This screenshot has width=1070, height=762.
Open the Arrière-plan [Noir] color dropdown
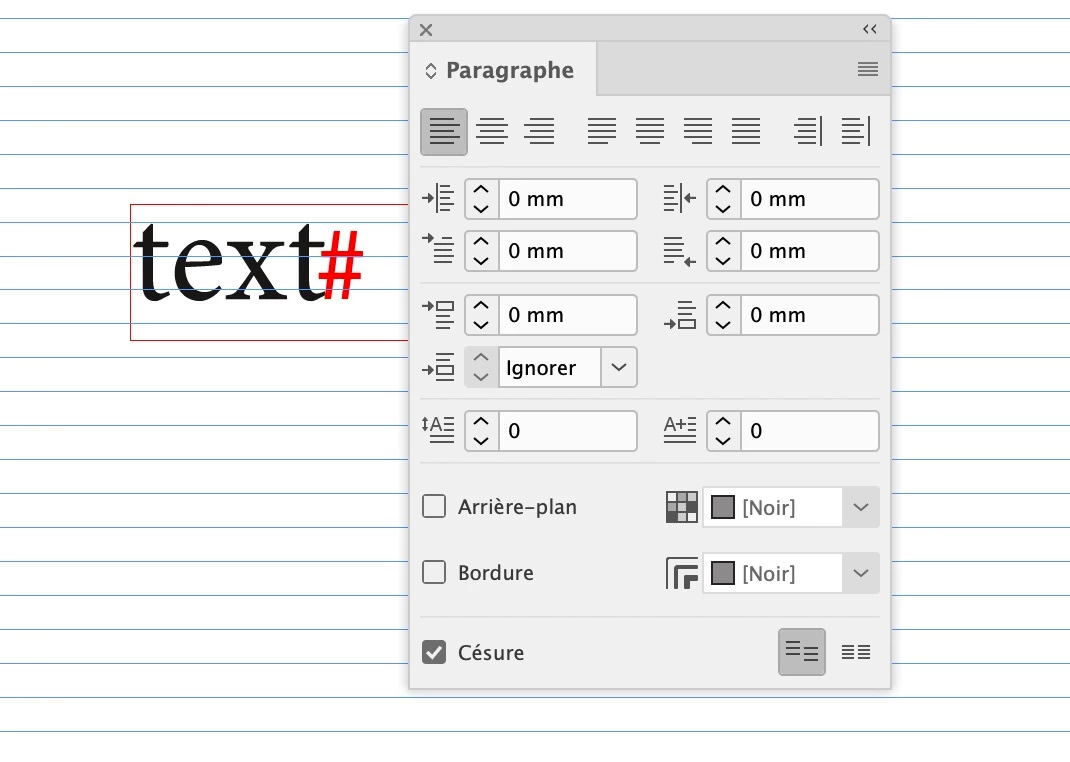[861, 507]
